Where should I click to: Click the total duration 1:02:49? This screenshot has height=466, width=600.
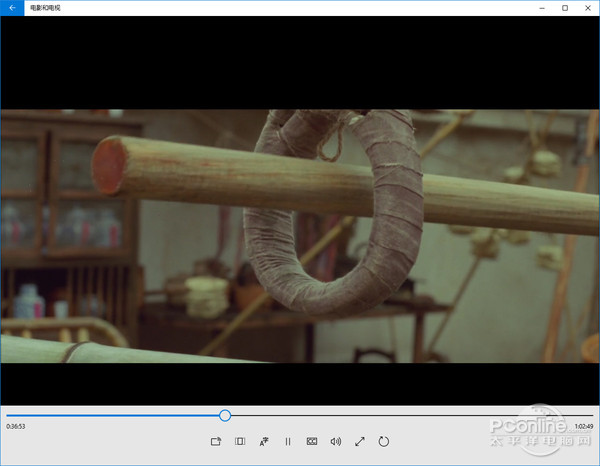click(x=584, y=426)
